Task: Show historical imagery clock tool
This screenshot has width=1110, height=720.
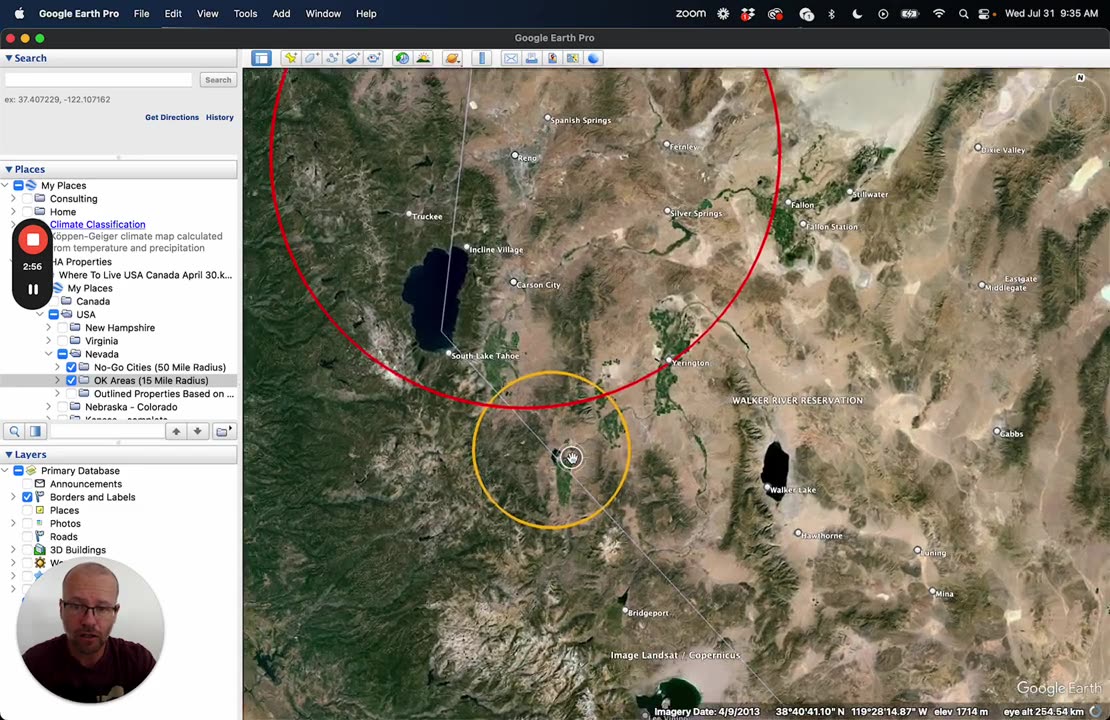Action: tap(402, 58)
